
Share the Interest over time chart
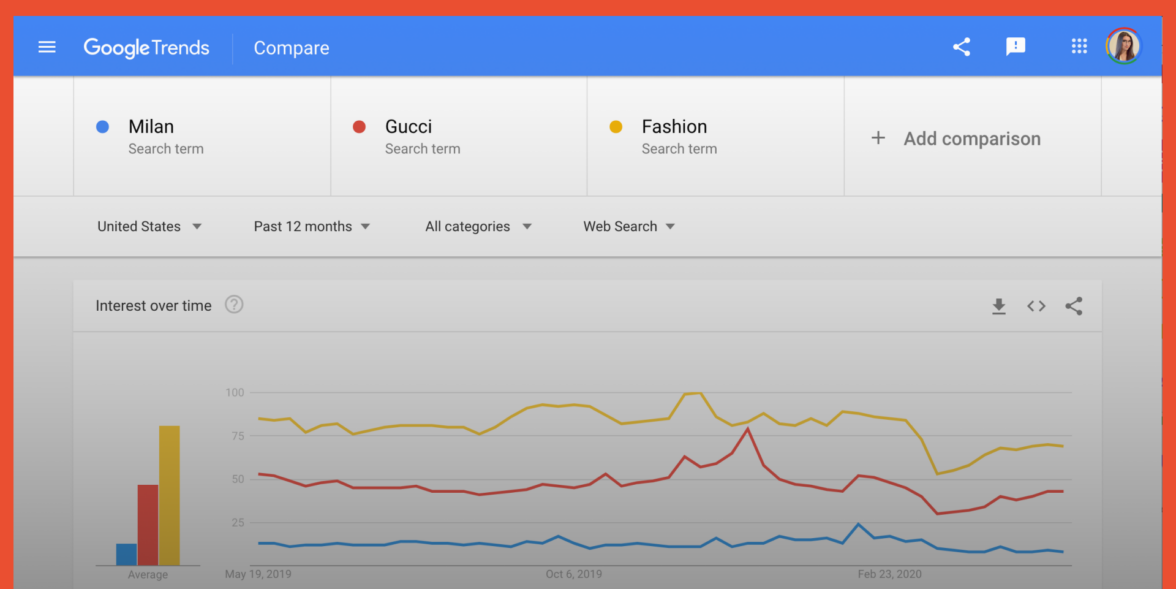coord(1073,306)
